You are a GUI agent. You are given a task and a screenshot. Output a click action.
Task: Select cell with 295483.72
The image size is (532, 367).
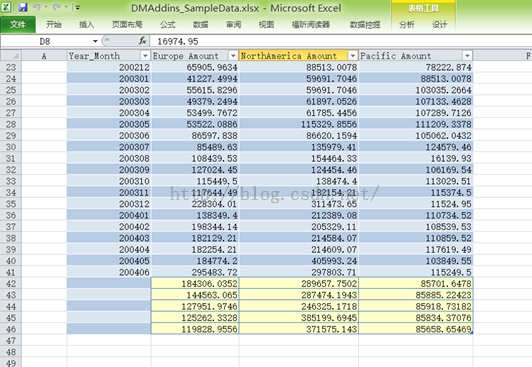point(195,272)
